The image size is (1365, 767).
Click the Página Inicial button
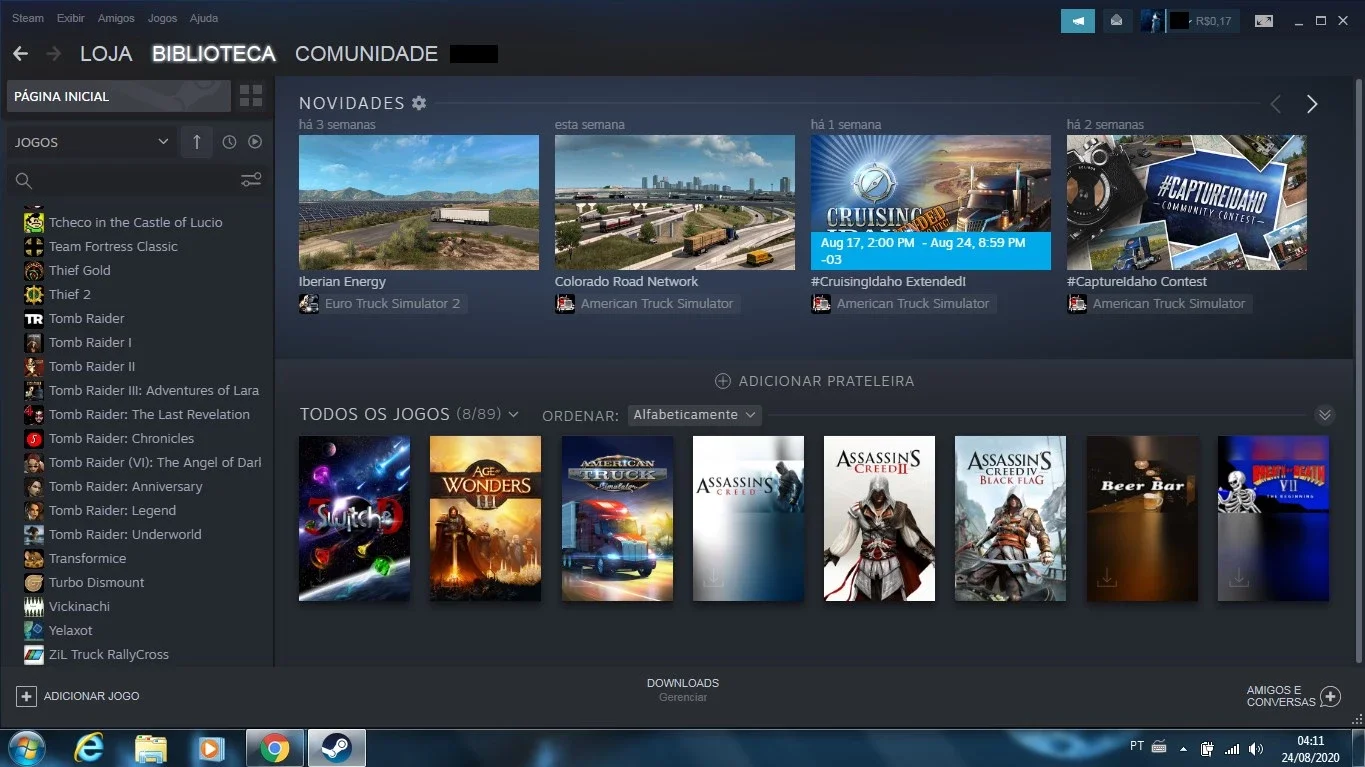[119, 96]
